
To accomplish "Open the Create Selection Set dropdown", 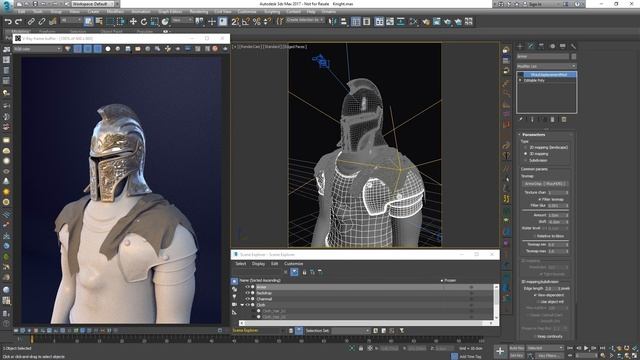I will pyautogui.click(x=305, y=20).
